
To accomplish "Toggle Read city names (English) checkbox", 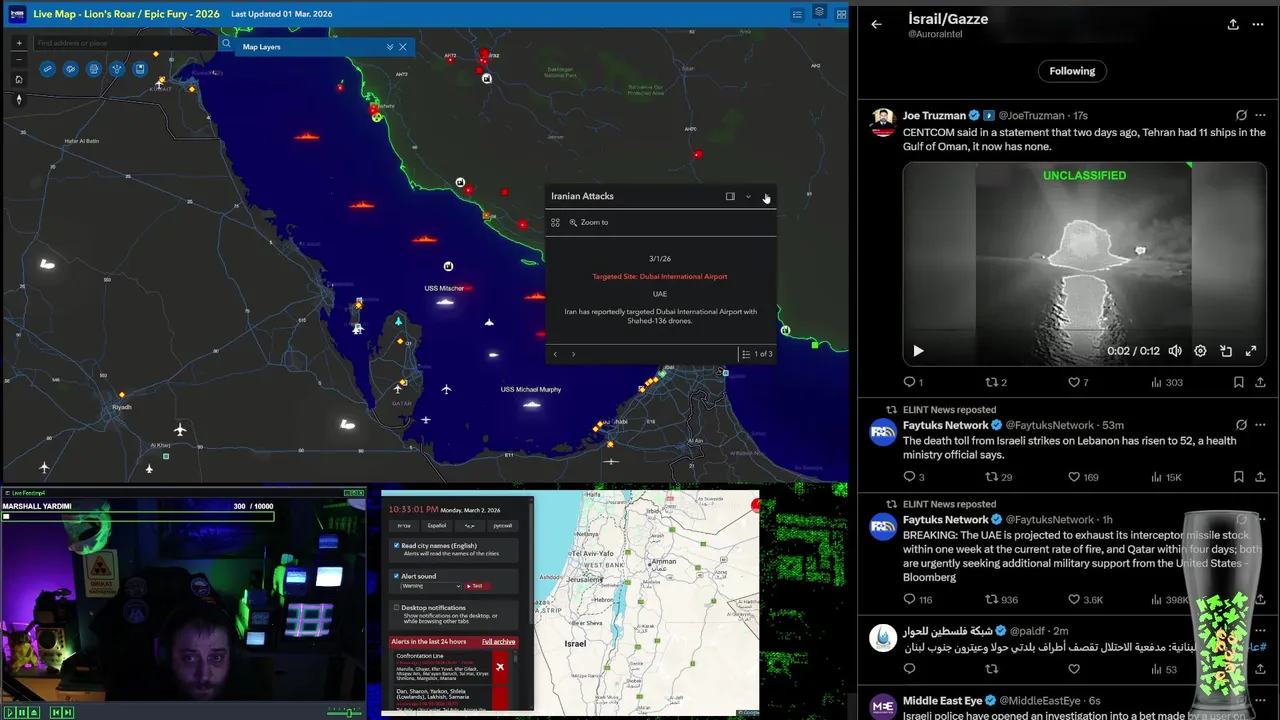I will (x=397, y=546).
